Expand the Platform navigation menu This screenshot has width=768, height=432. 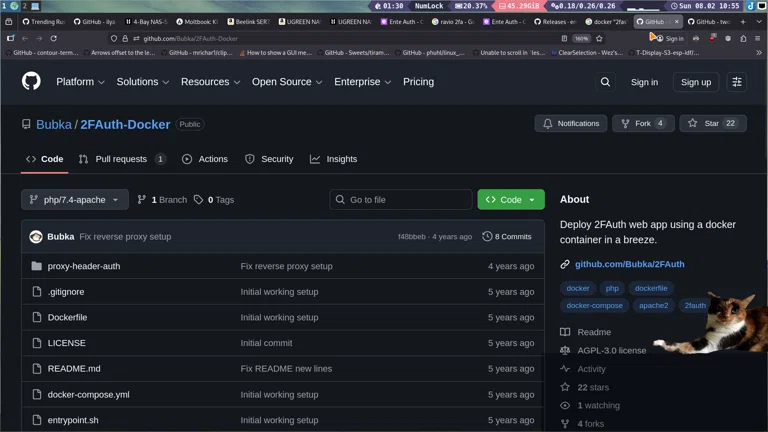[80, 82]
